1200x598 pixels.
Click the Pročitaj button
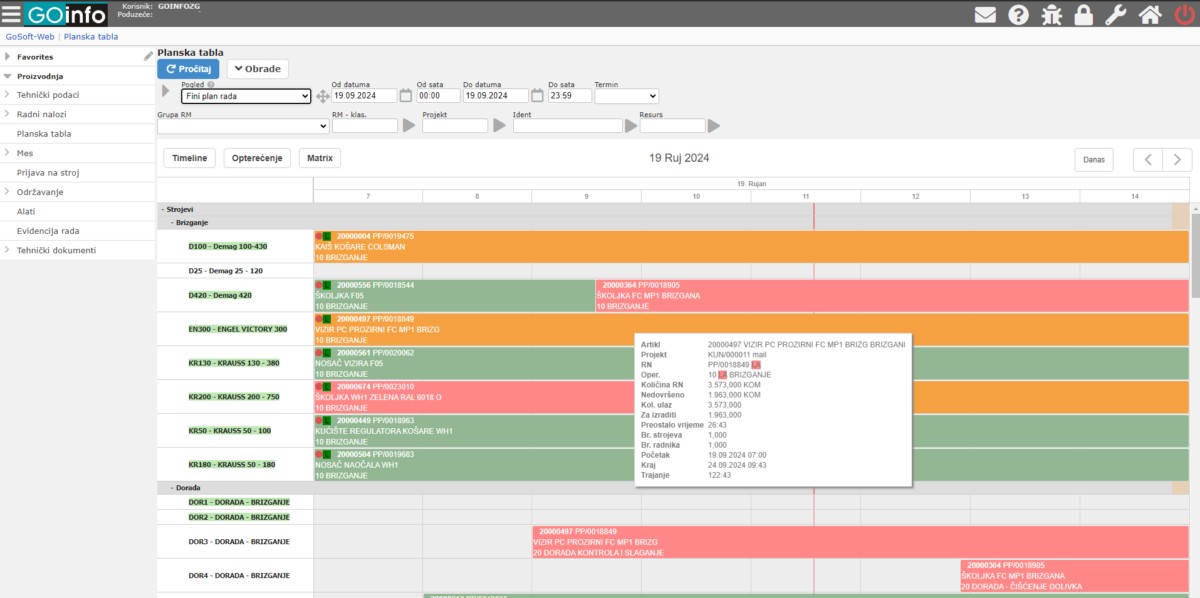(x=188, y=69)
